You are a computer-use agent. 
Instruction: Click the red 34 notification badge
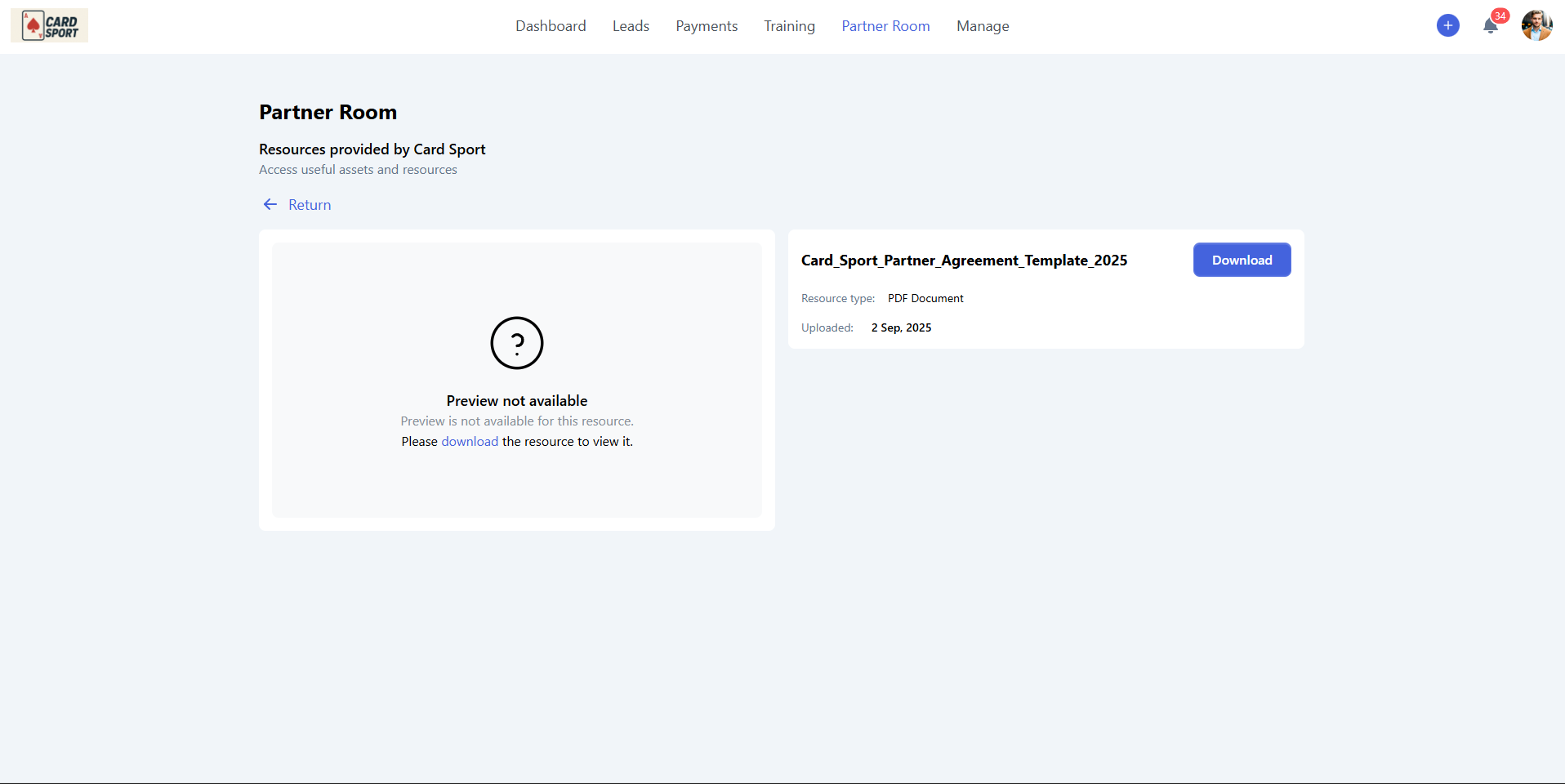[1500, 16]
